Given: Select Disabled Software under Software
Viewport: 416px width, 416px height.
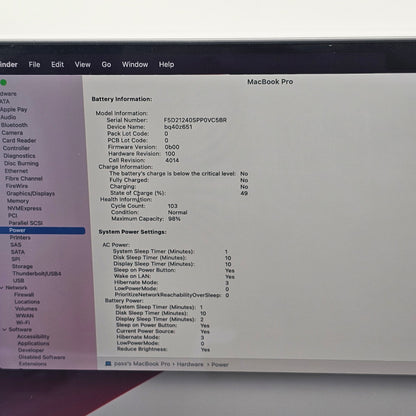Looking at the screenshot, I should [x=42, y=357].
